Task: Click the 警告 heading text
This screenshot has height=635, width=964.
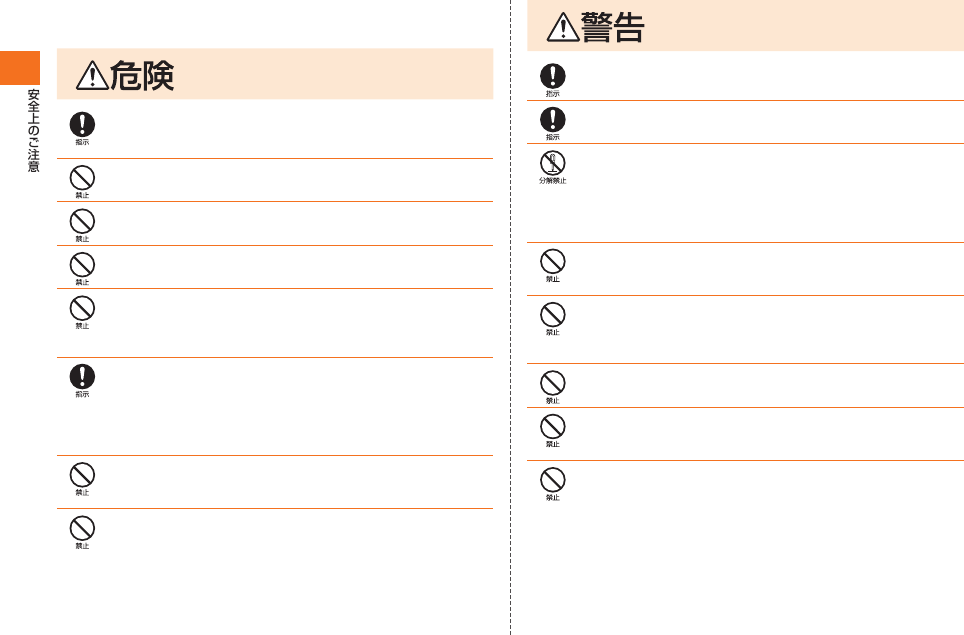Action: coord(612,28)
